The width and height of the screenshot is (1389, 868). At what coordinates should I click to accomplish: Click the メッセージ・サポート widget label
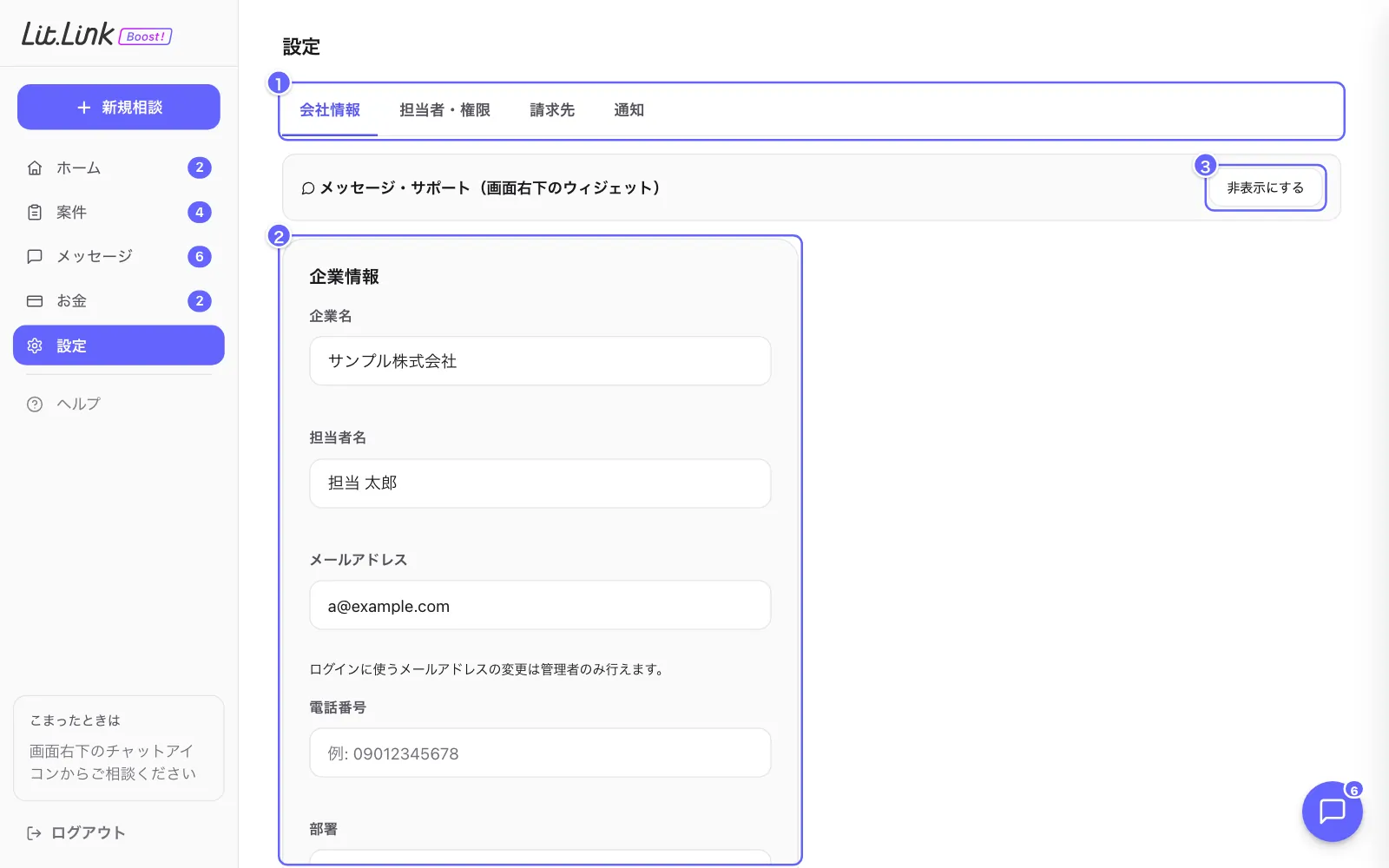(x=490, y=188)
